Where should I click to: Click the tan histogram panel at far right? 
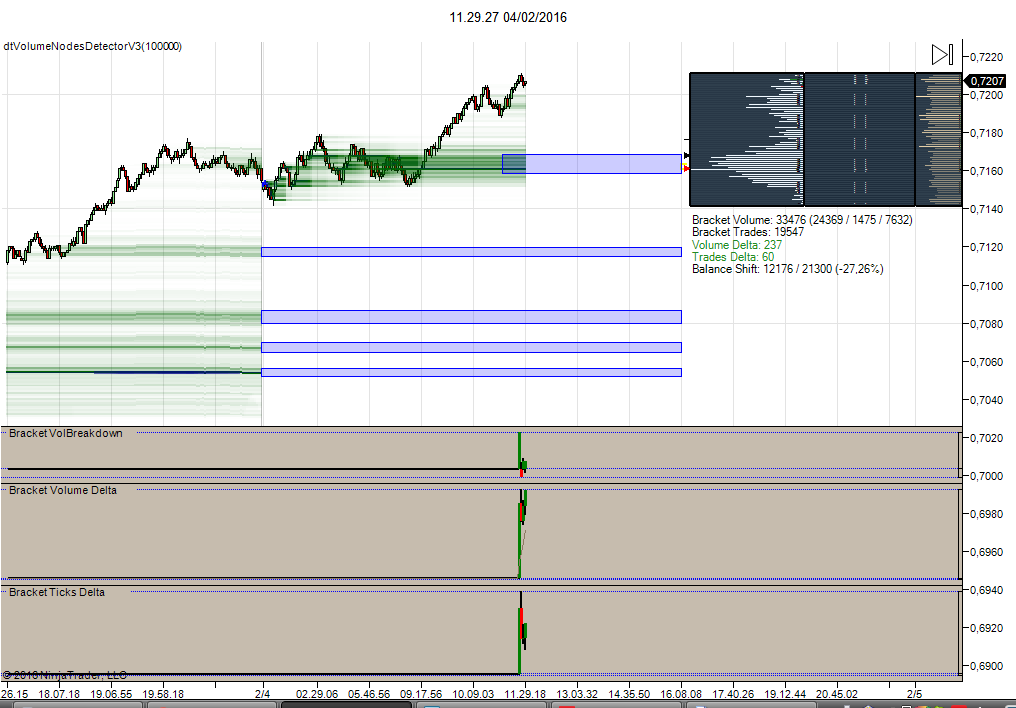coord(938,139)
